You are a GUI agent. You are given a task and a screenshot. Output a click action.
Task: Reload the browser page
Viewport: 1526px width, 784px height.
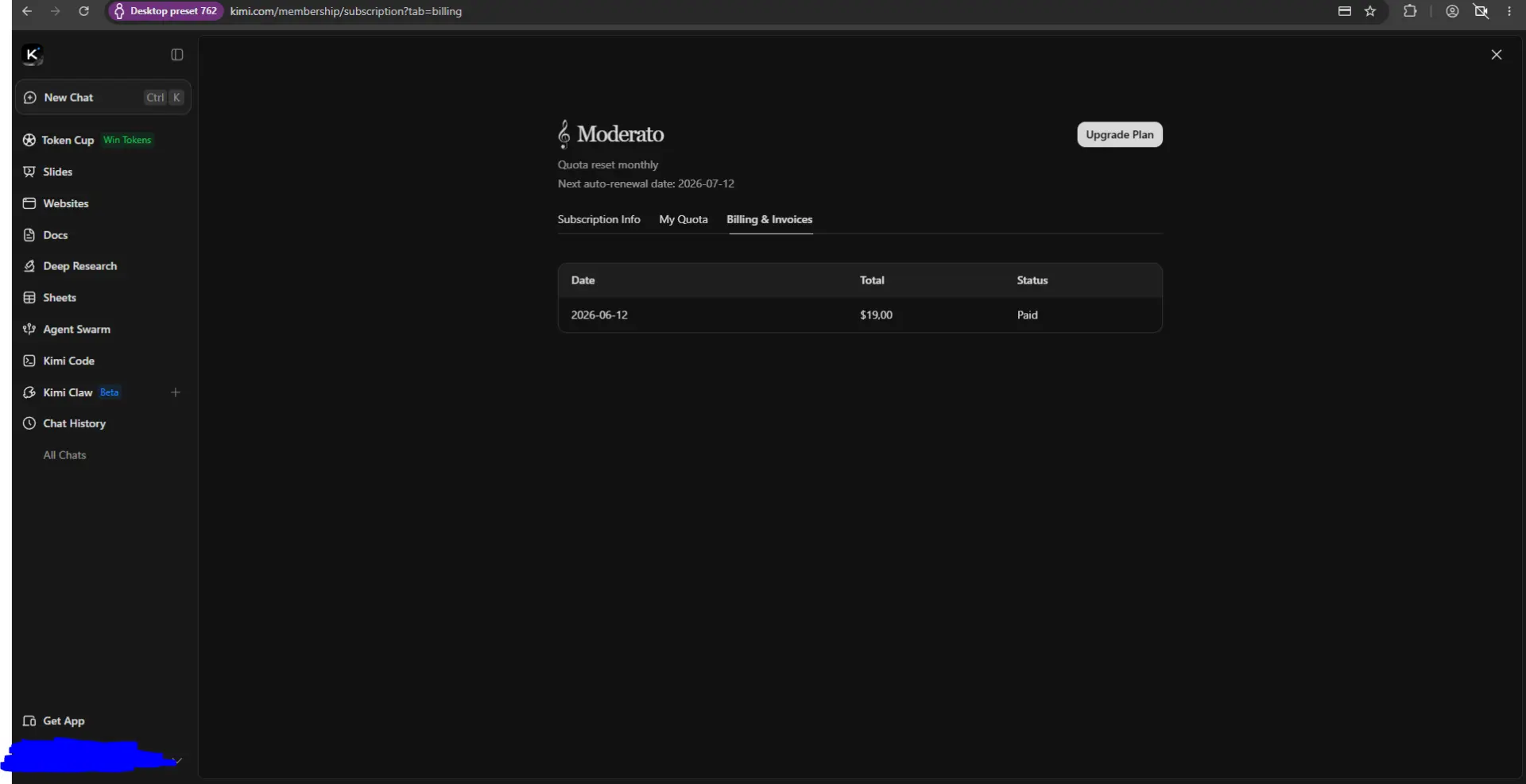(83, 11)
